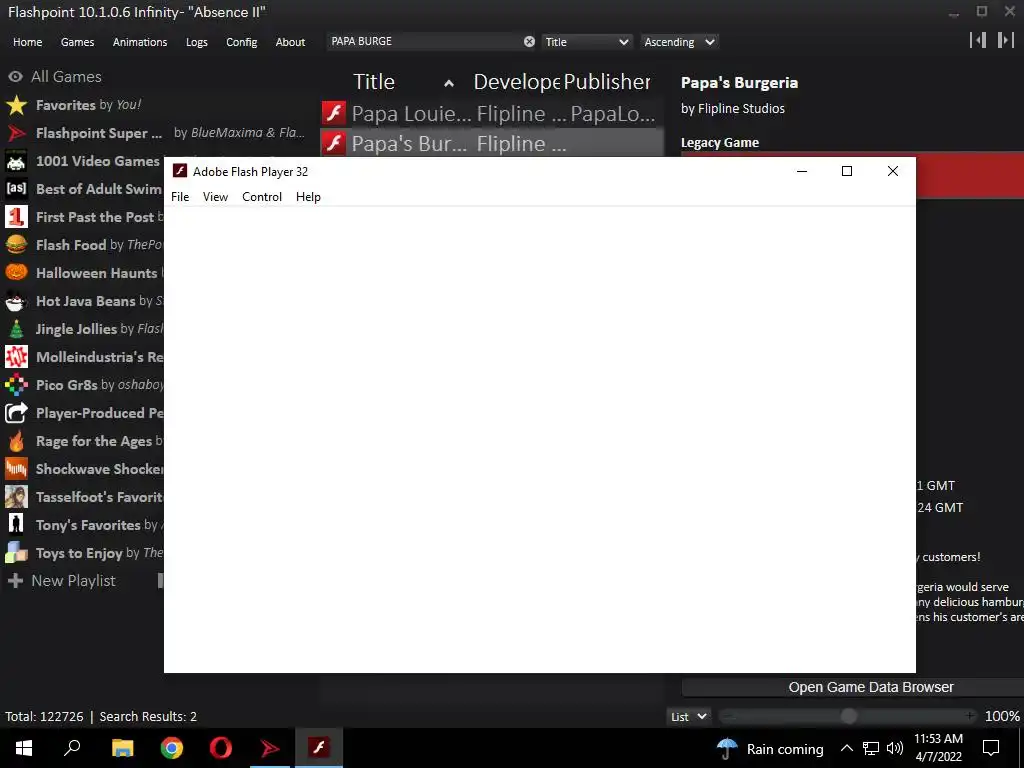1024x768 pixels.
Task: Click the Flash icon on the Papa's Burgeria row
Action: [334, 142]
